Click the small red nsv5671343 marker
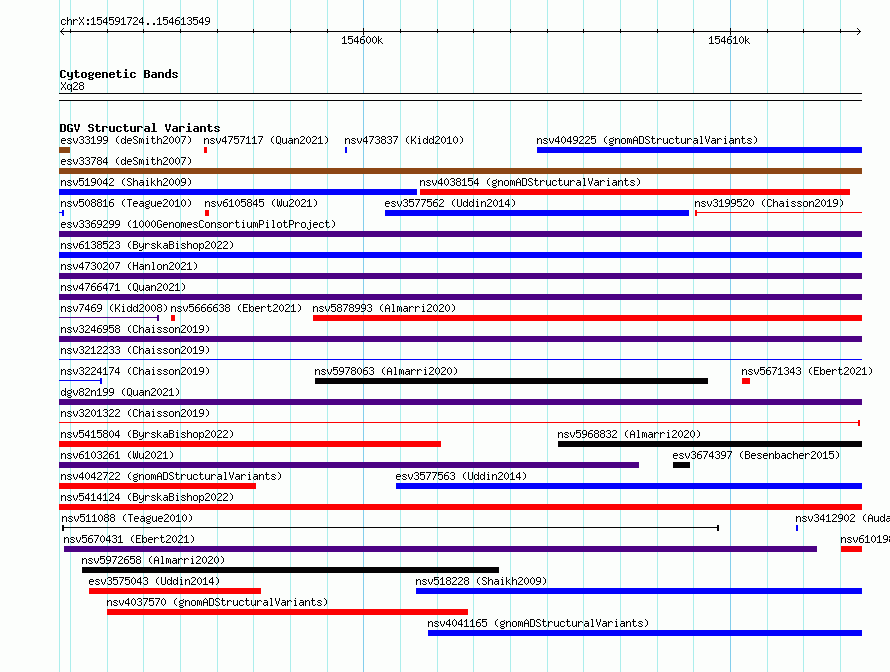 [746, 381]
